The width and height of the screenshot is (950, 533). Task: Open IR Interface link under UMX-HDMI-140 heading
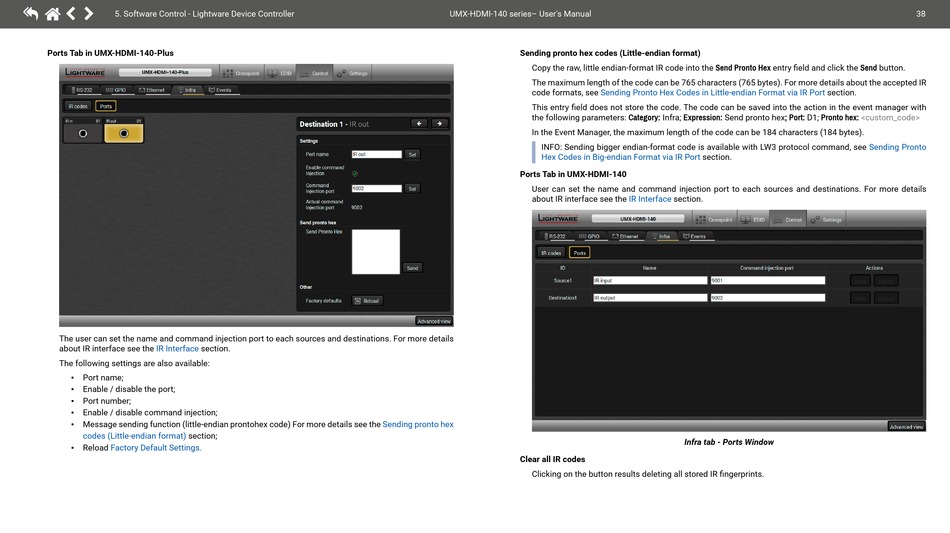point(649,199)
